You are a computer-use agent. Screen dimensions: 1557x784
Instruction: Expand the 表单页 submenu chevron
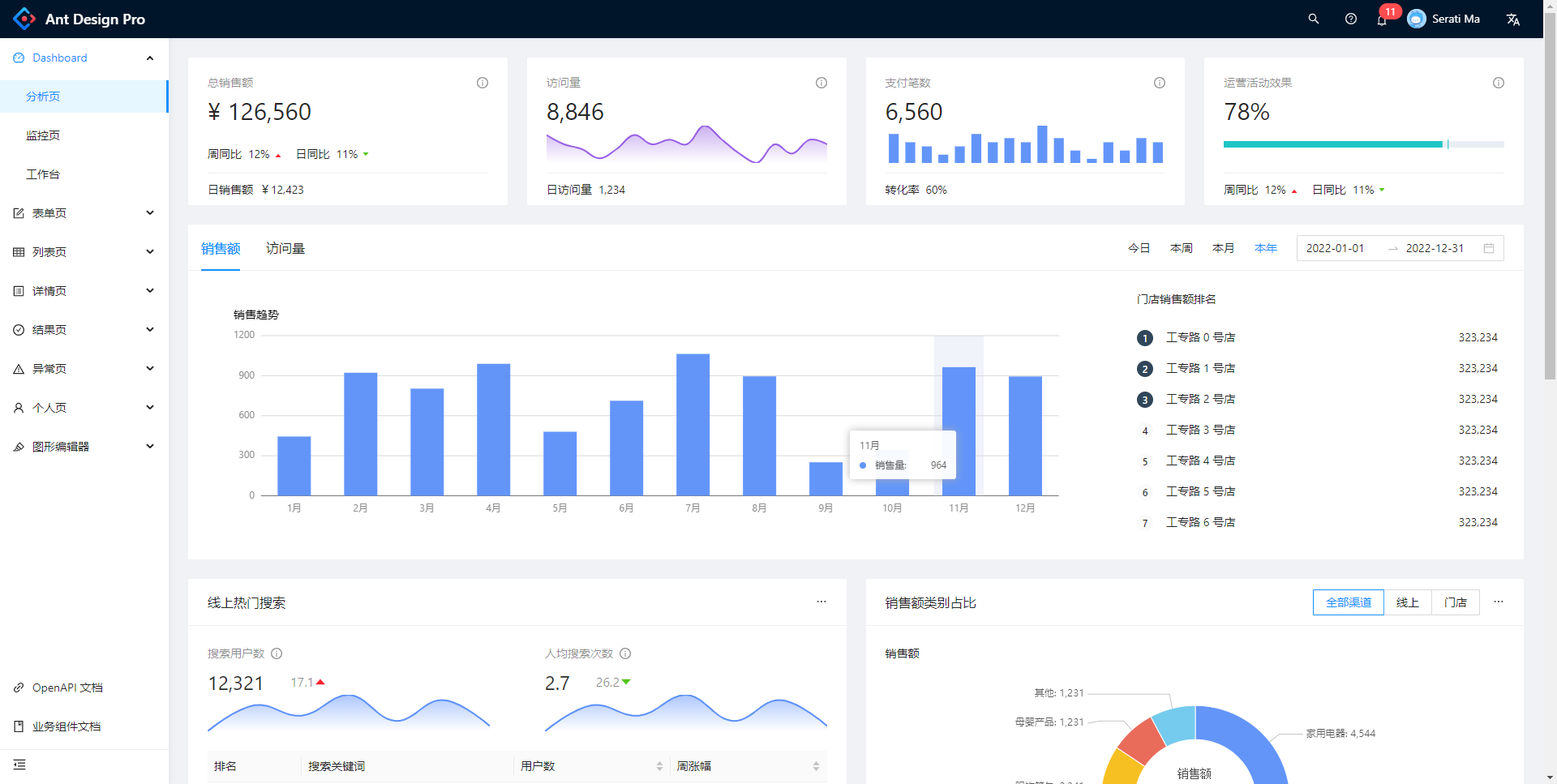(x=150, y=213)
